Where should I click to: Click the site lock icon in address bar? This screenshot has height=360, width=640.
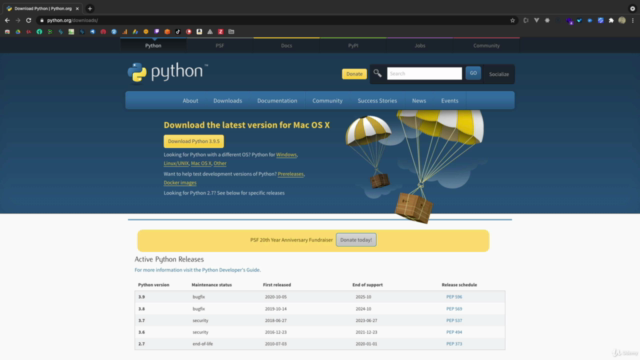[x=42, y=20]
